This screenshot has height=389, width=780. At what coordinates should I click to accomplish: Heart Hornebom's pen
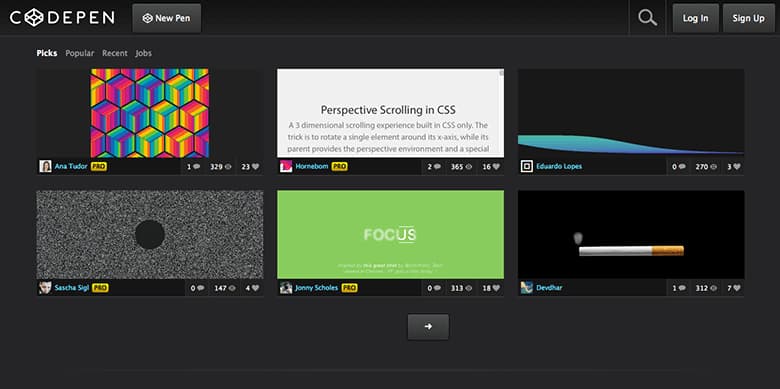(x=496, y=167)
